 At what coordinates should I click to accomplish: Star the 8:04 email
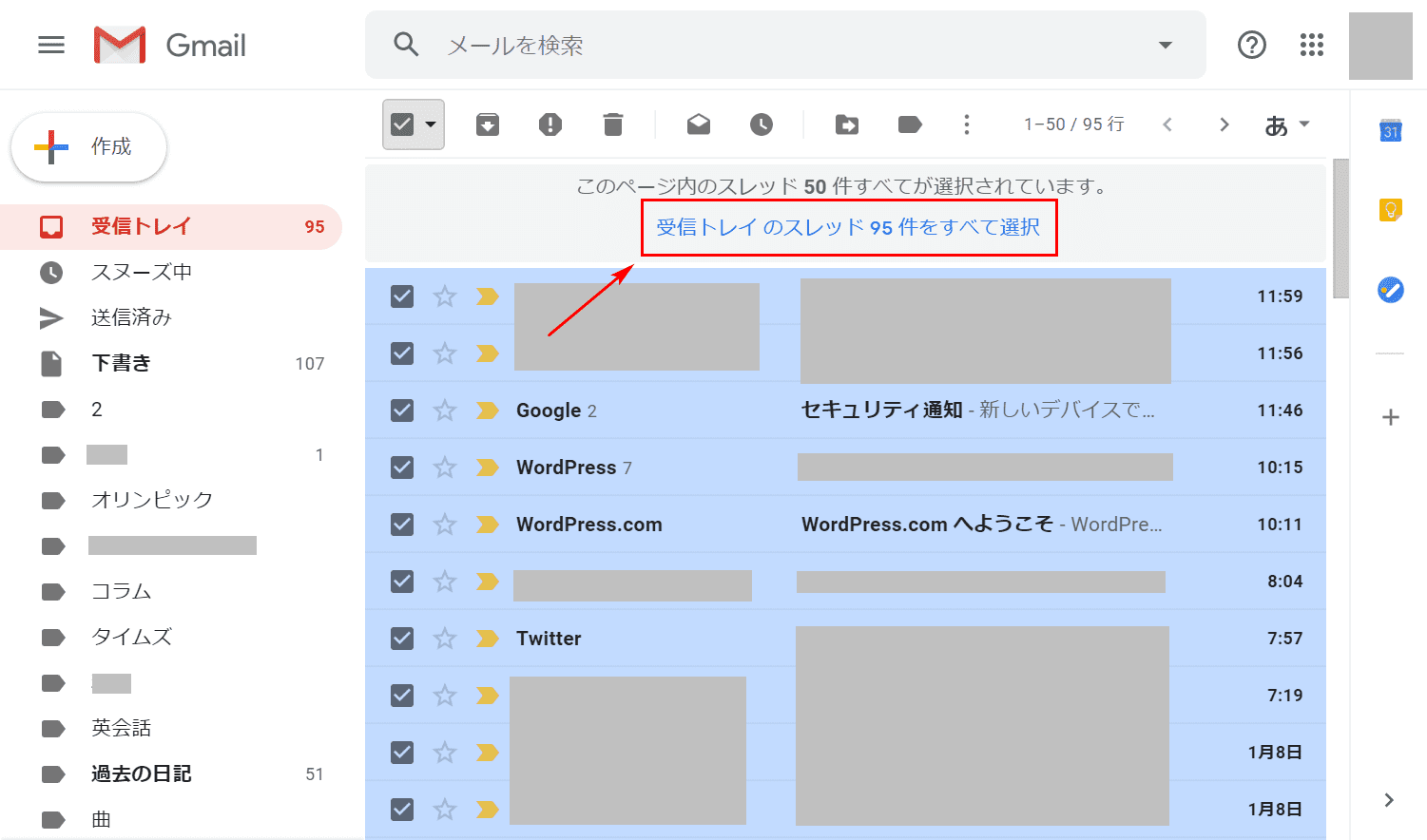click(445, 582)
